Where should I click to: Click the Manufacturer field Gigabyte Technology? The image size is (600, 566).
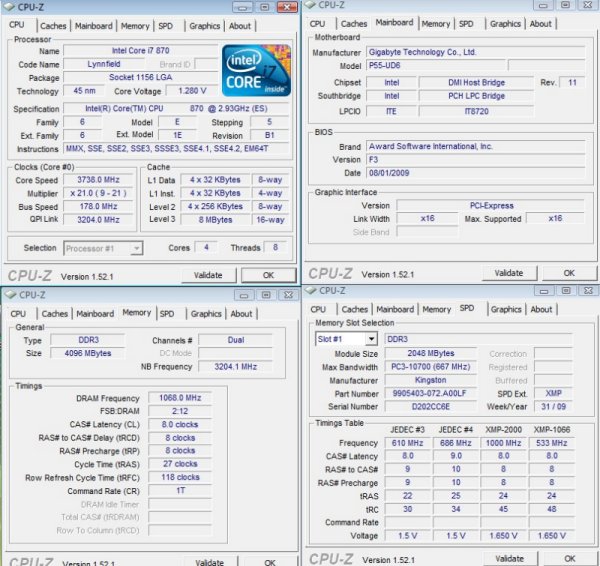pyautogui.click(x=476, y=52)
